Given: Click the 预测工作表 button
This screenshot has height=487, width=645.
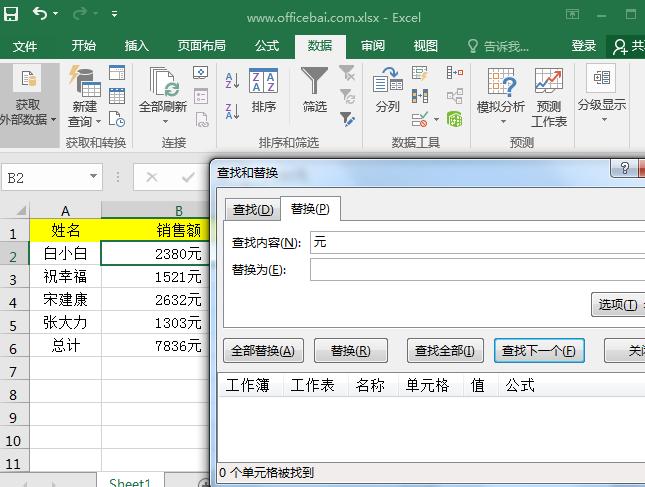Looking at the screenshot, I should (549, 97).
